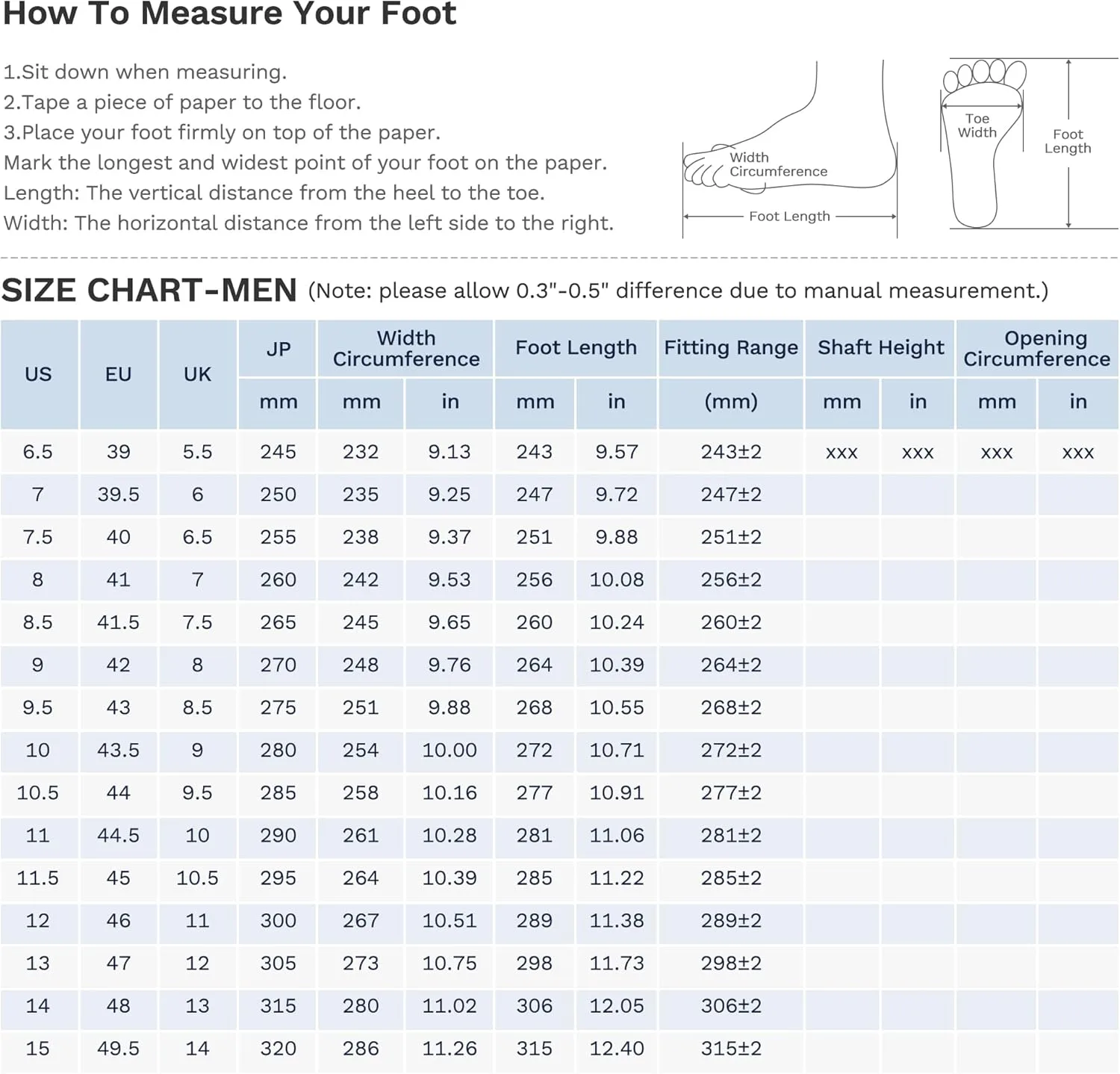Click the EU size 49.5 cell
Image resolution: width=1120 pixels, height=1074 pixels.
click(118, 1049)
